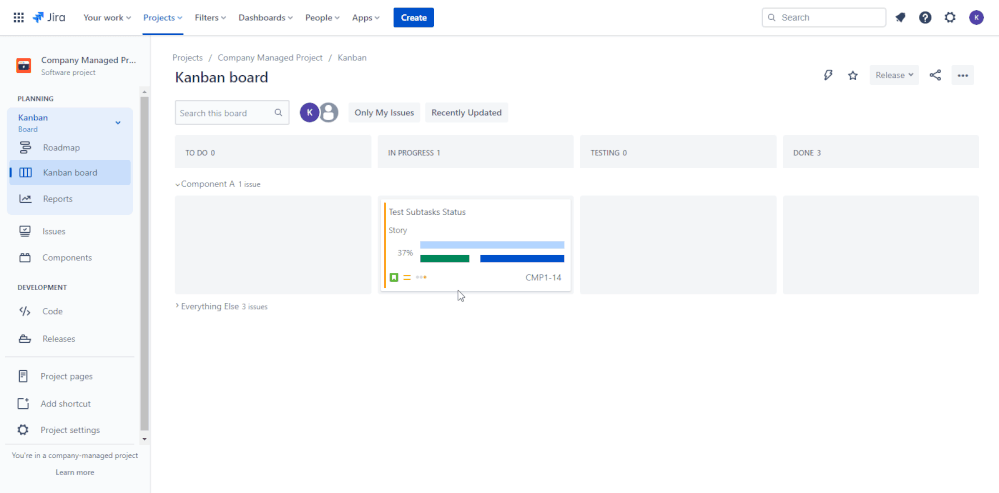Screen dimensions: 999x493
Task: Toggle the Only My Issues quick filter
Action: click(384, 113)
